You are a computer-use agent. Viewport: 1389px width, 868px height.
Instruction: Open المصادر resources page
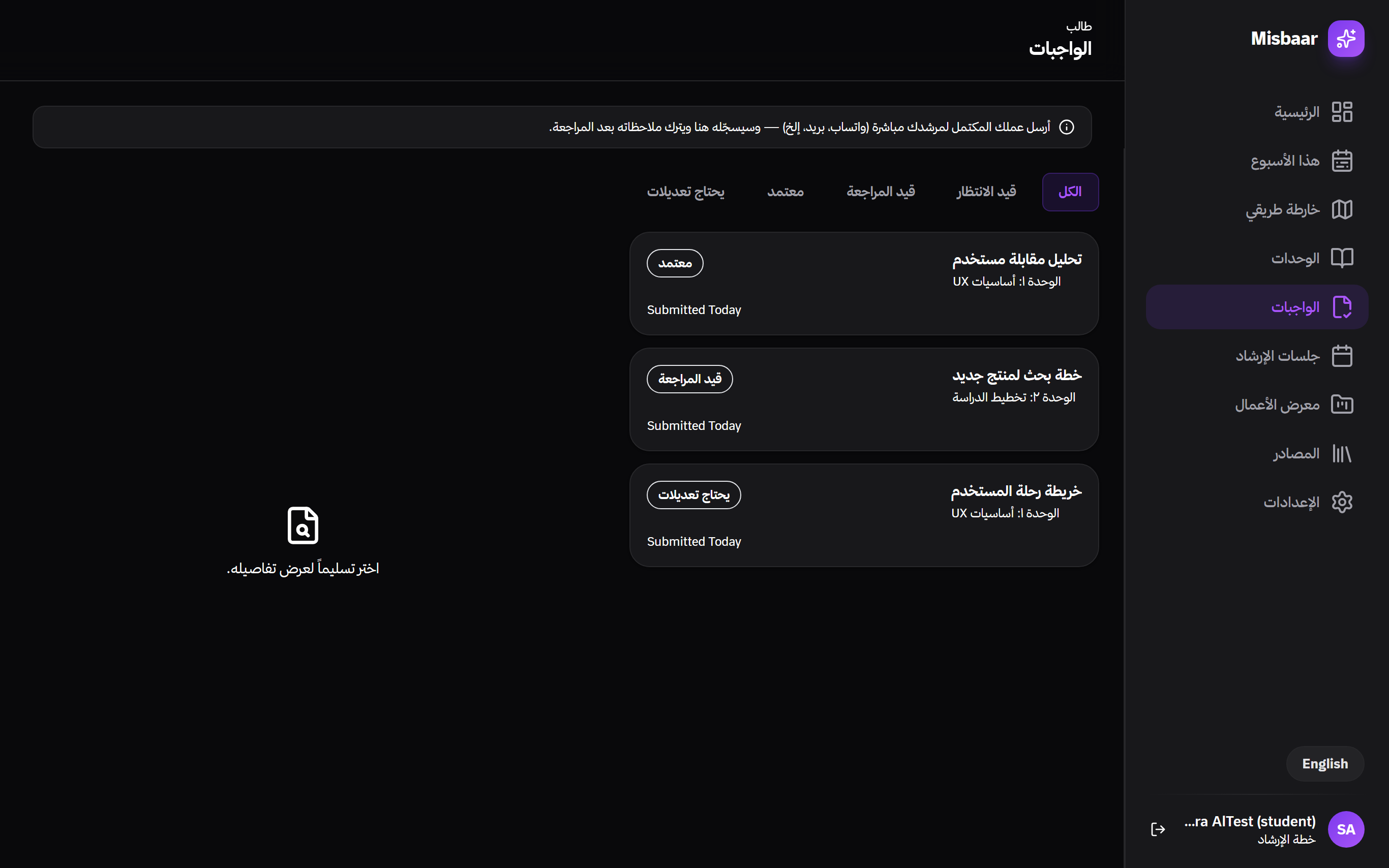pyautogui.click(x=1256, y=453)
